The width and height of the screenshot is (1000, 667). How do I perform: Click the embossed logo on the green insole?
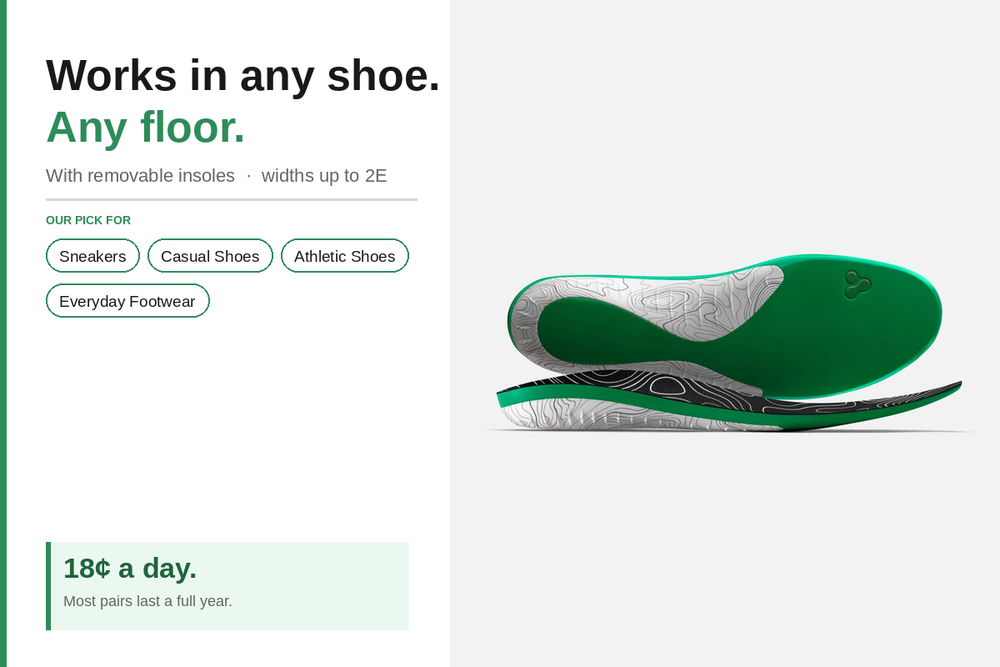(x=857, y=284)
